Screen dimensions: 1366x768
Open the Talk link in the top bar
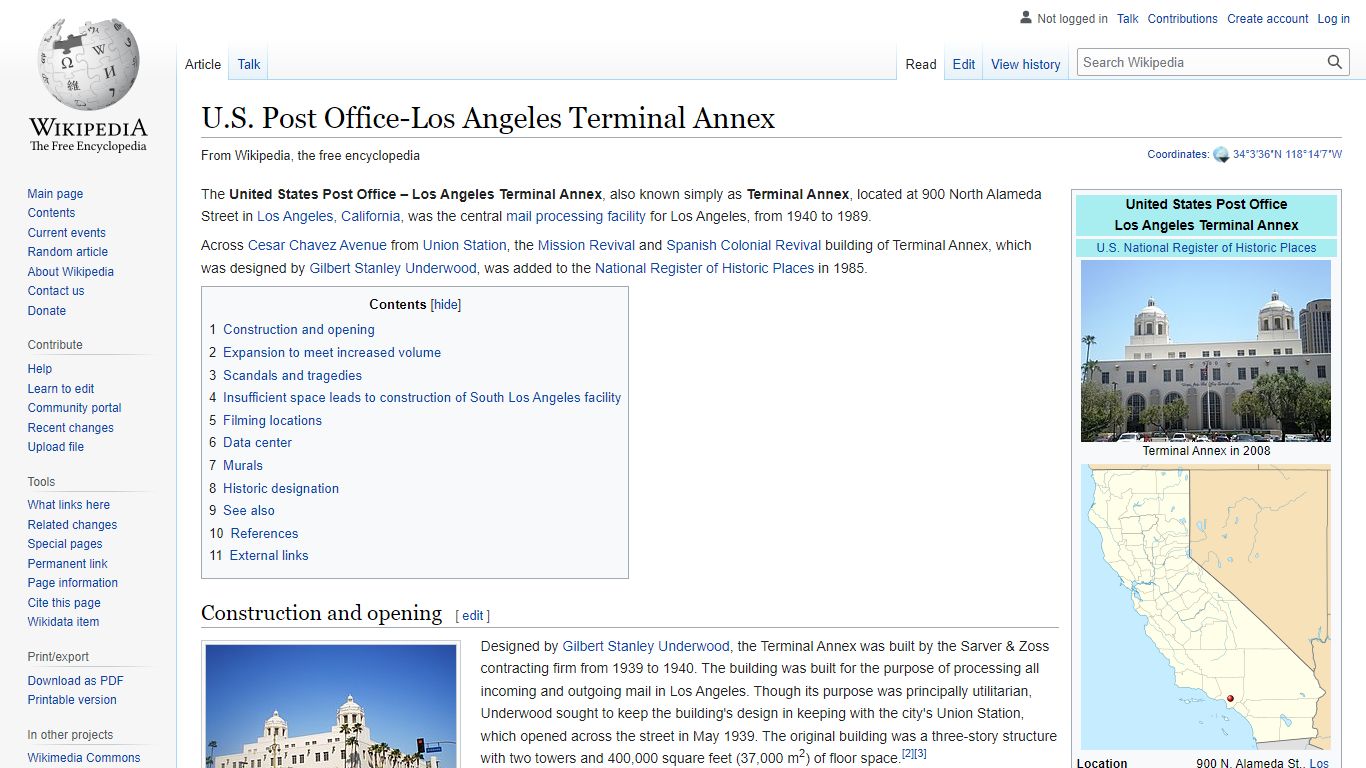click(x=1128, y=19)
